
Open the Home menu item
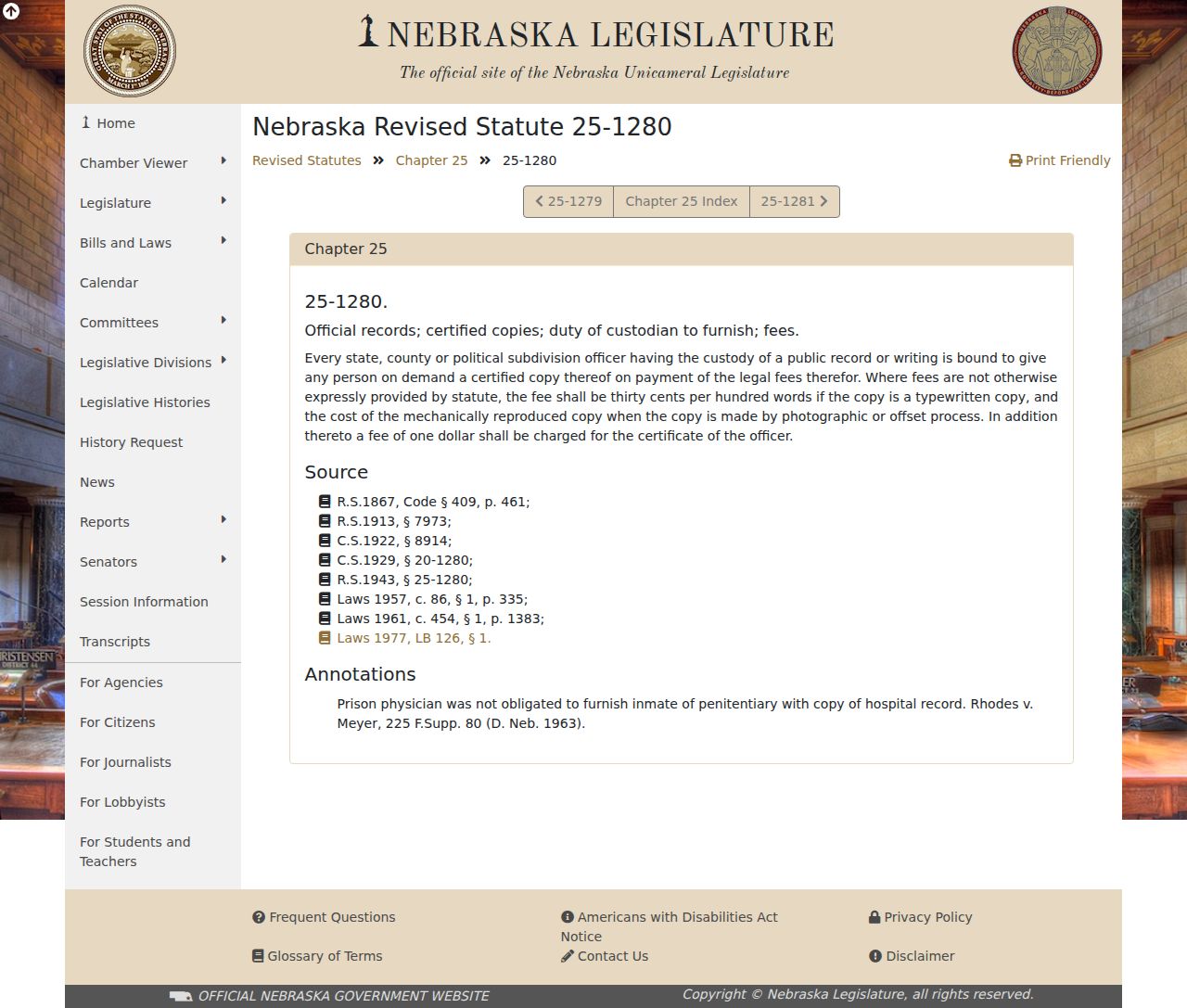pos(153,123)
